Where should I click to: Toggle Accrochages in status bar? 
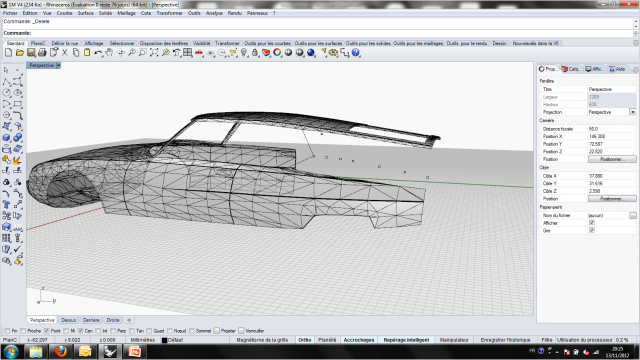(x=359, y=340)
